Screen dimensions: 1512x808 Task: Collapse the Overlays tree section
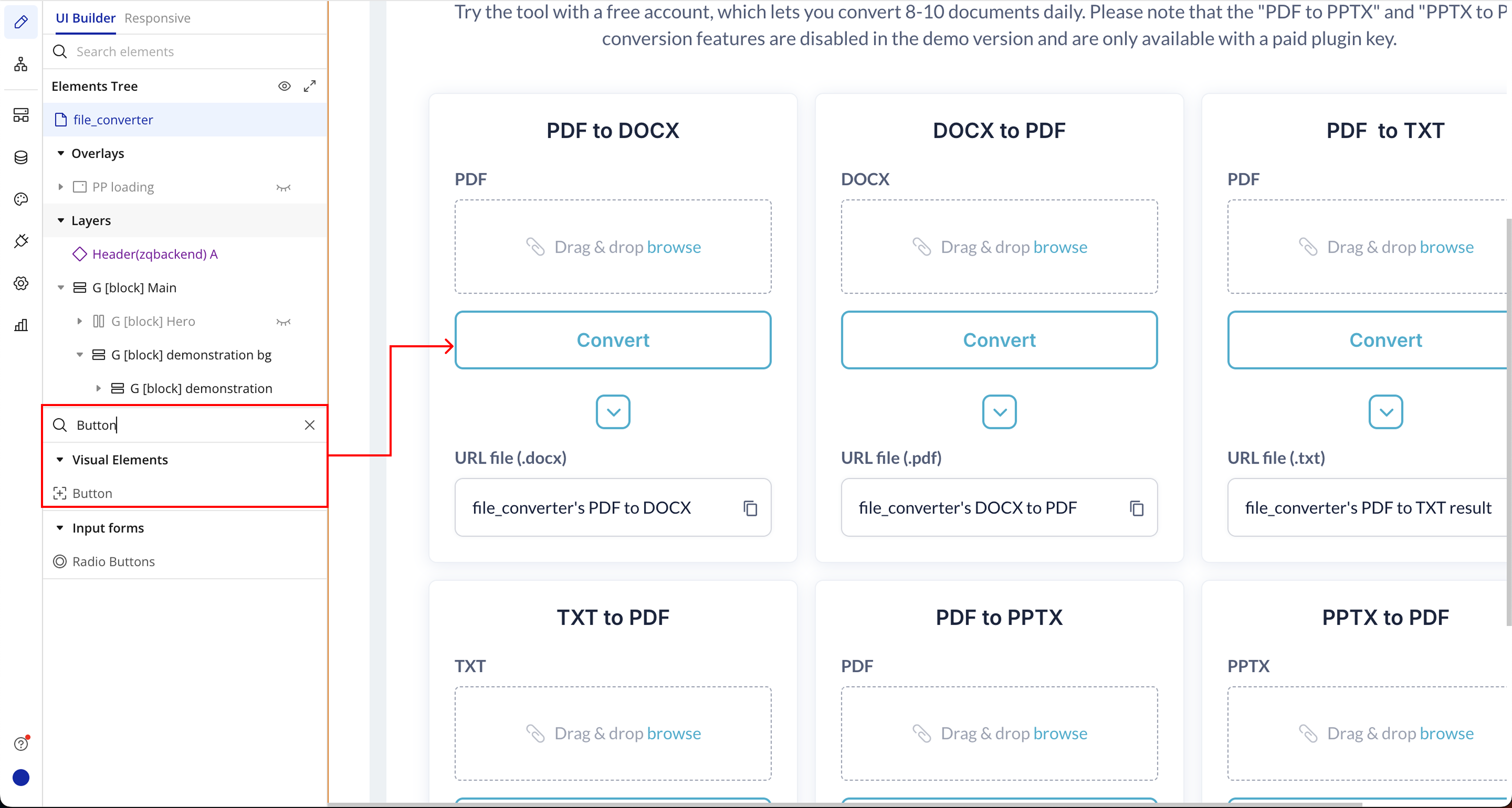[x=61, y=153]
